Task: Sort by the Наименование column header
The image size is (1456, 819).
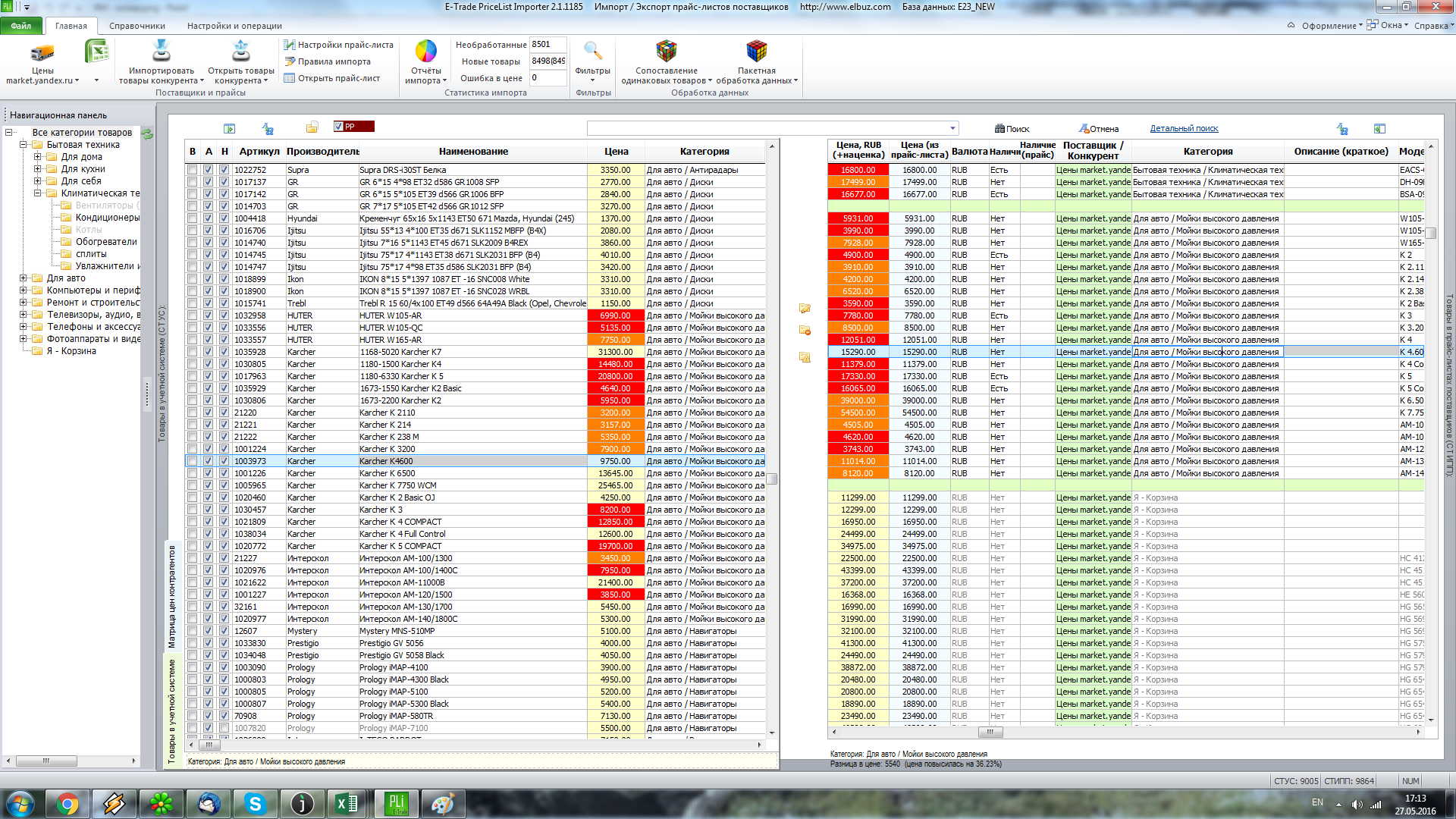Action: 473,152
